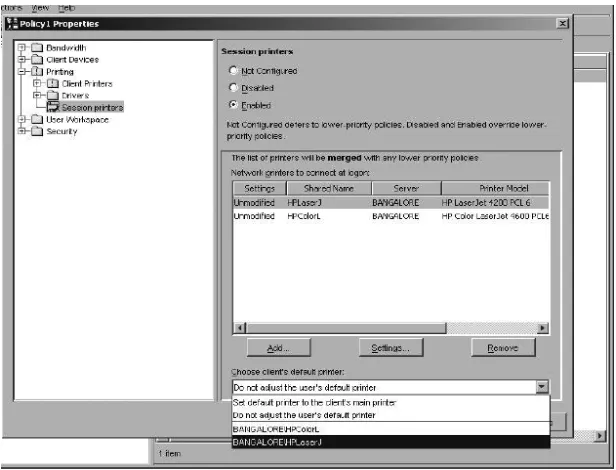This screenshot has width=616, height=470.
Task: Click the Bandwidth folder icon
Action: click(x=37, y=48)
